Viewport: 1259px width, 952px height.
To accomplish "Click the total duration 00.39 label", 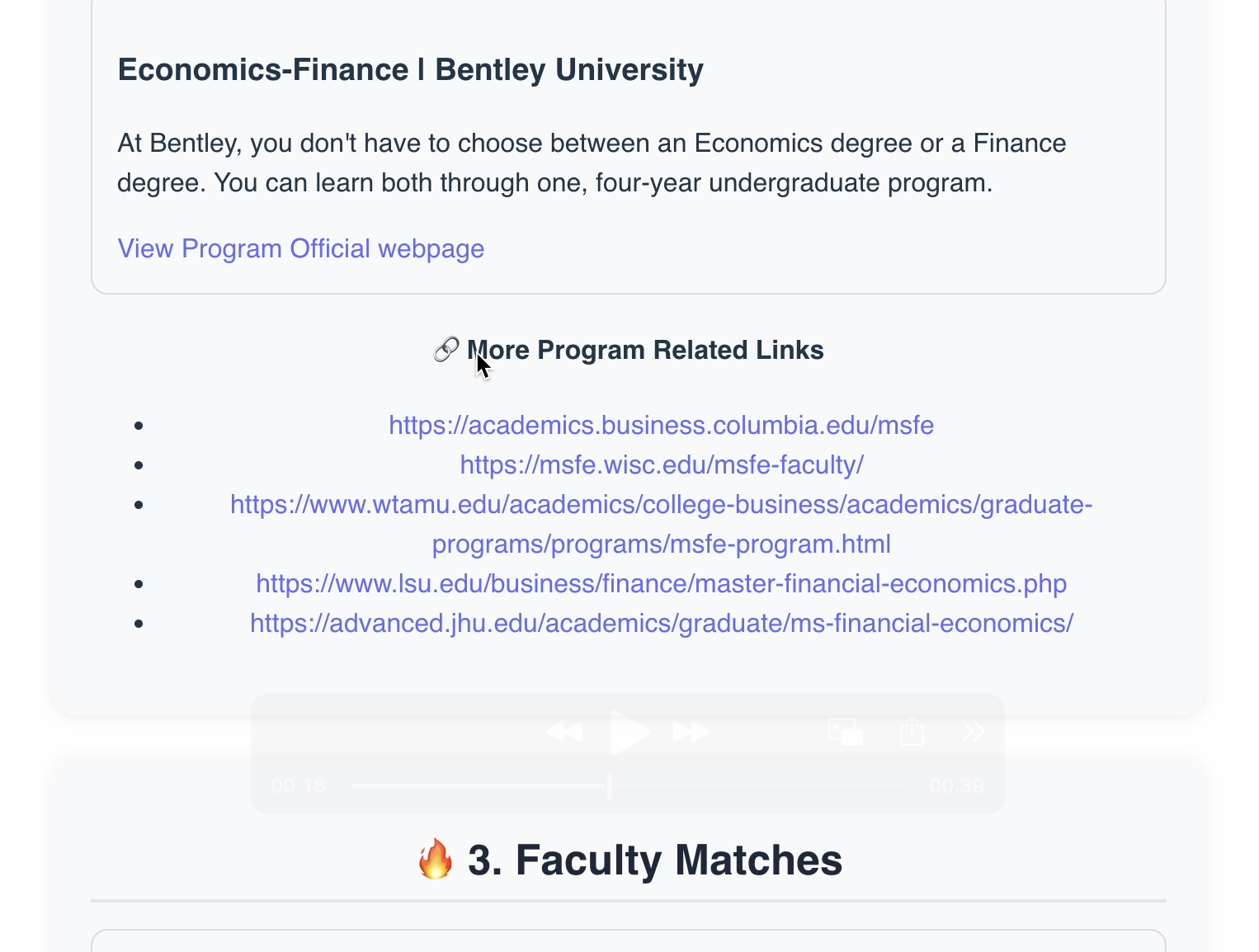I will pyautogui.click(x=956, y=786).
